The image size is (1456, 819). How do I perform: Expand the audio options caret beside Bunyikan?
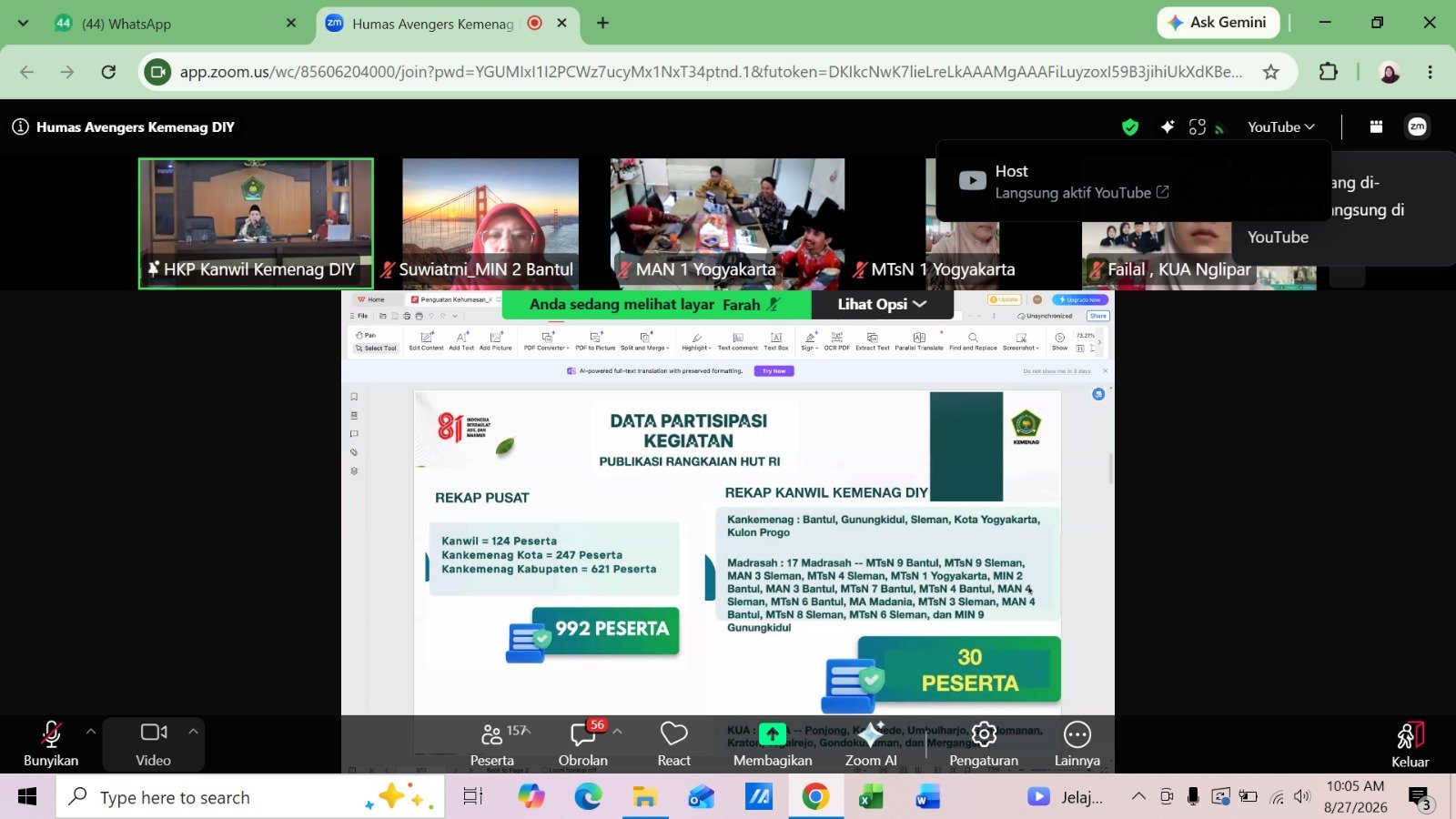pos(91,731)
